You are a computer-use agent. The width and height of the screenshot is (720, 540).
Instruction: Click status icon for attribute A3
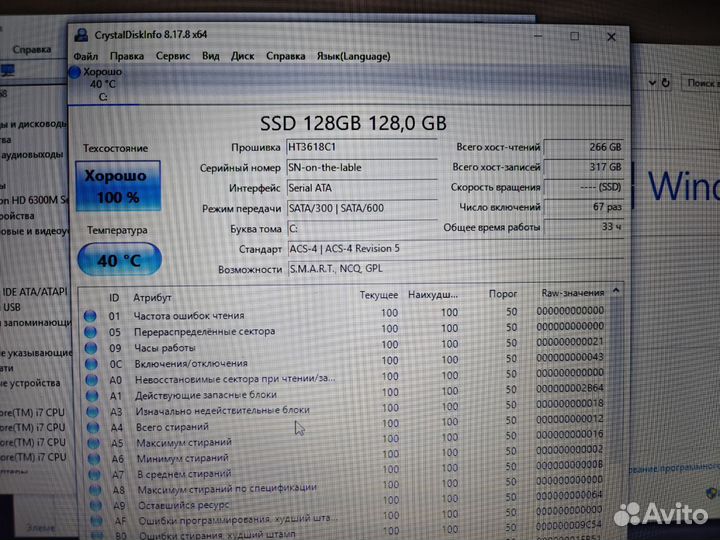click(93, 411)
